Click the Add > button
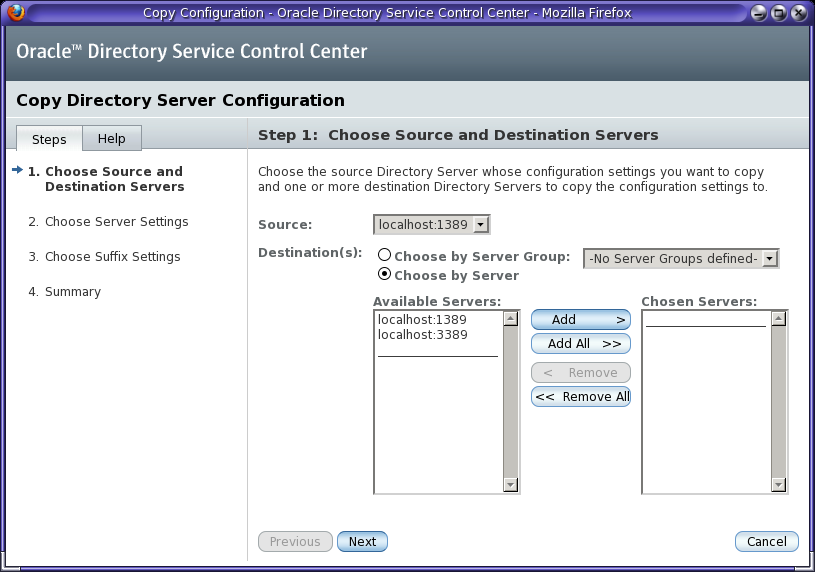The height and width of the screenshot is (572, 815). click(581, 320)
